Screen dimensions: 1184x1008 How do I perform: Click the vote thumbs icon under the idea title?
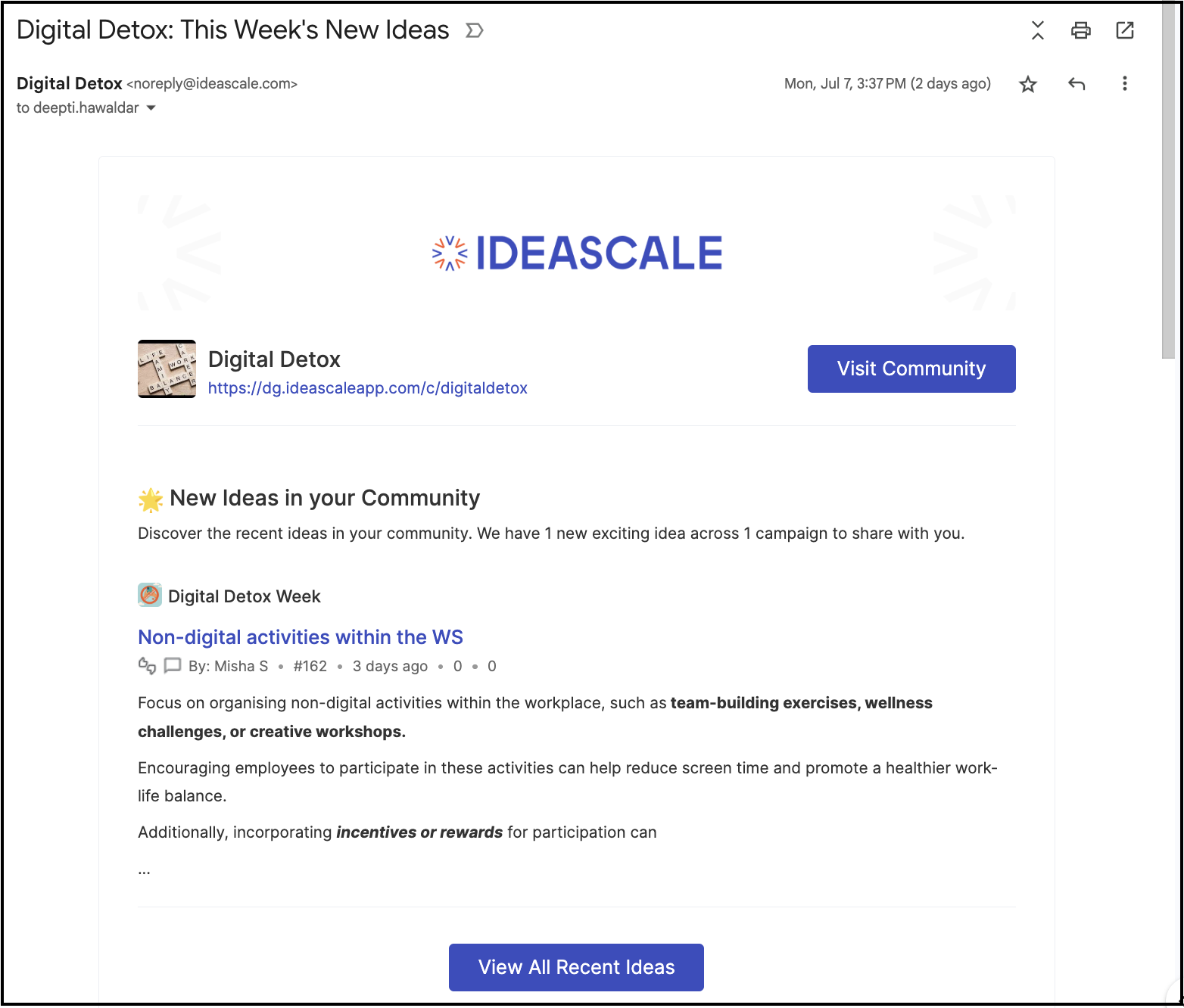pos(147,666)
